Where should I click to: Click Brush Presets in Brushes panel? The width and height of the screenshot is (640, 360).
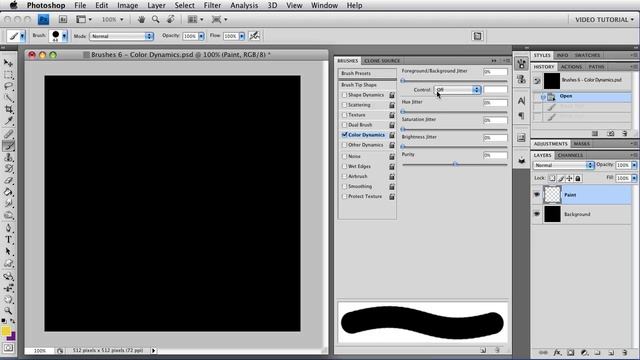click(x=367, y=73)
